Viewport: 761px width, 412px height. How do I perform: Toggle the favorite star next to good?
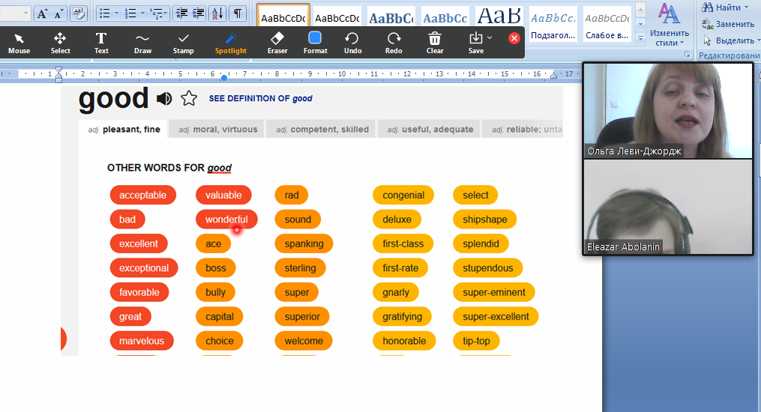click(x=188, y=99)
